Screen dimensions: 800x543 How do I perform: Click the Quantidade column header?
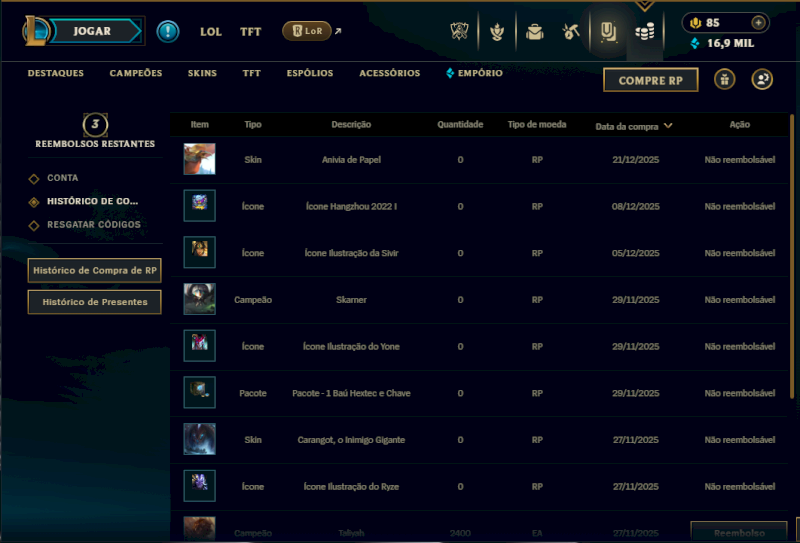(x=460, y=125)
